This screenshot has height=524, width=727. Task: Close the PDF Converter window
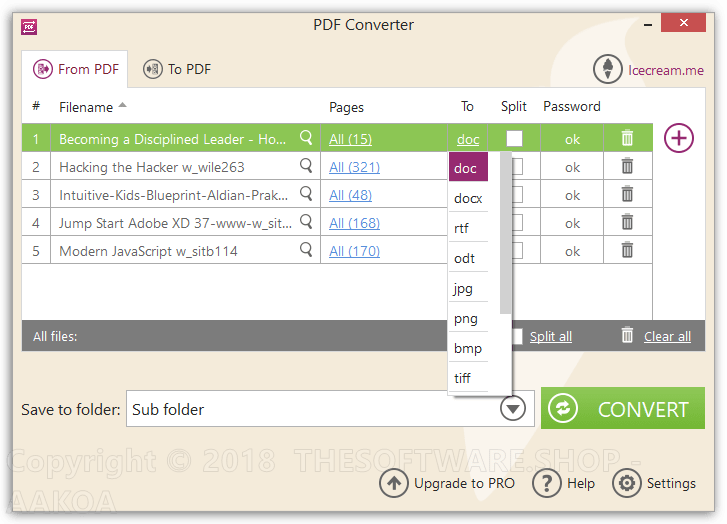click(683, 23)
